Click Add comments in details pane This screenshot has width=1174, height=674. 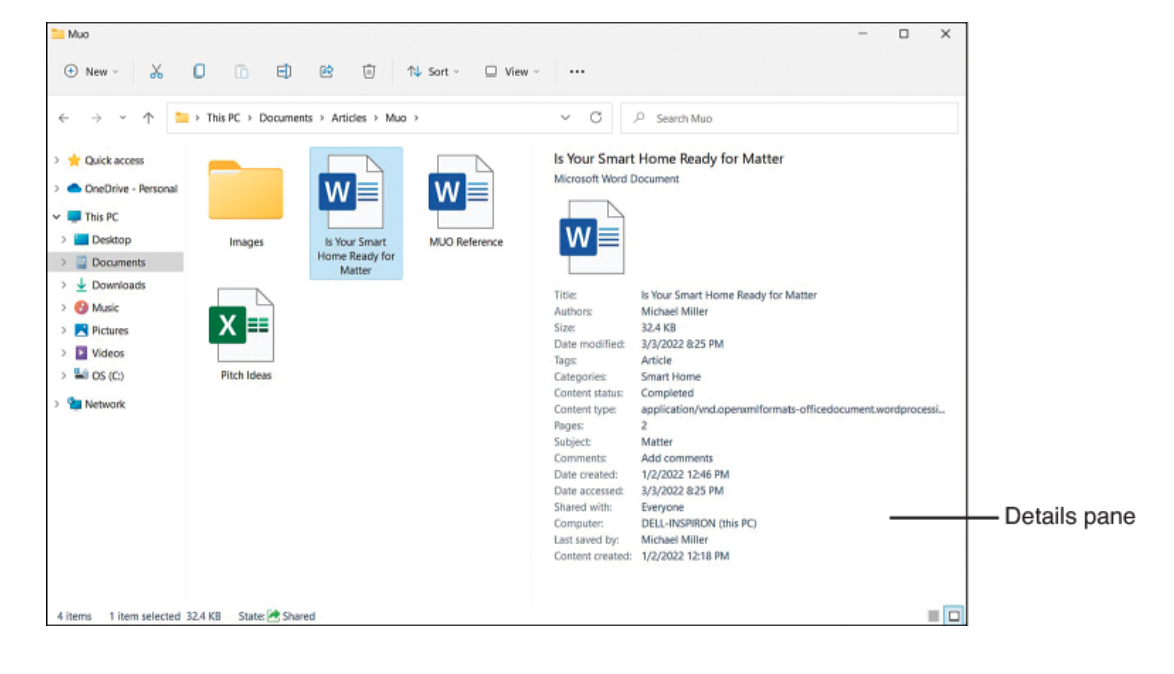[677, 458]
